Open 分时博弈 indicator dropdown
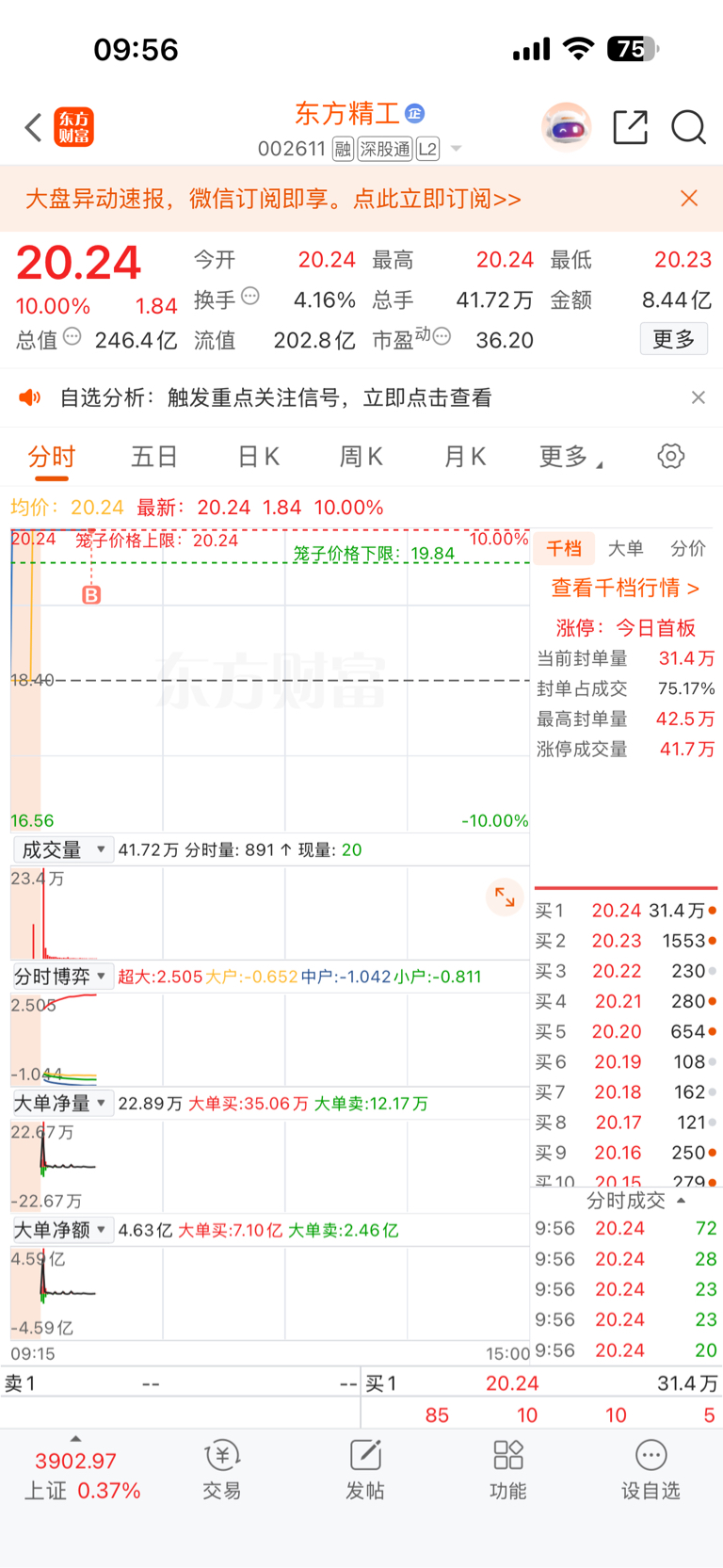 click(62, 977)
